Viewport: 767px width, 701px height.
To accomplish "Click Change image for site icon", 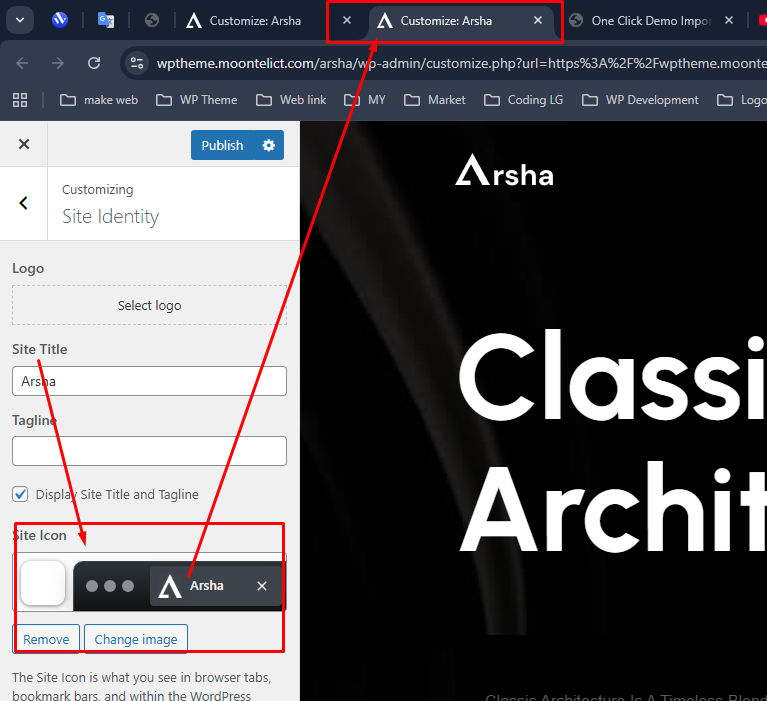I will (136, 639).
